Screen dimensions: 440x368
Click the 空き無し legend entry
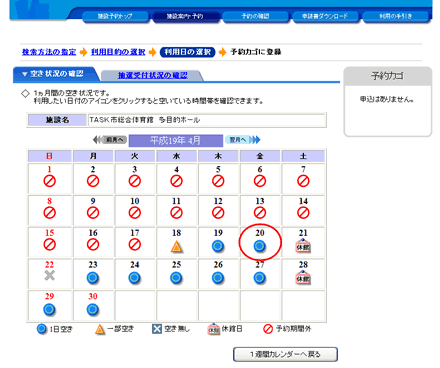pos(171,329)
